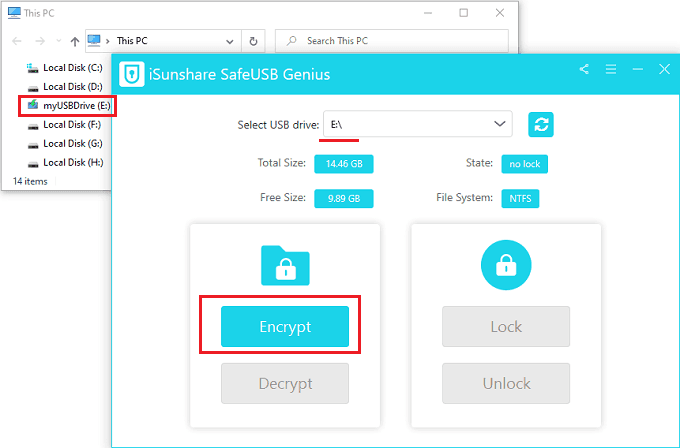Refresh the This PC window
Image resolution: width=680 pixels, height=448 pixels.
click(253, 41)
